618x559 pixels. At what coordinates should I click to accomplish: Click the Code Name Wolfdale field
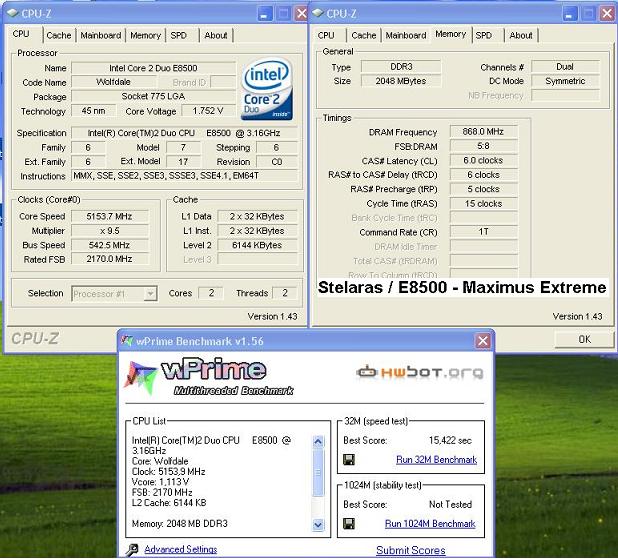[114, 82]
